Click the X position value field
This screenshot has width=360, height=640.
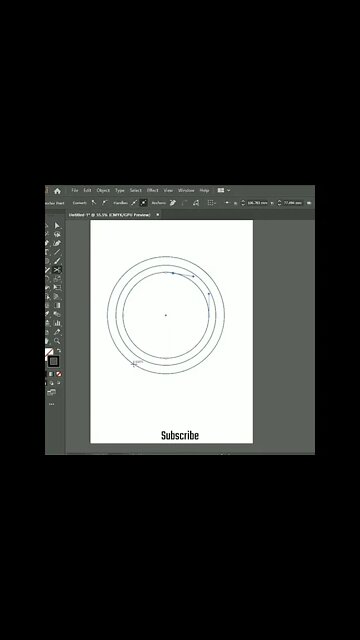coord(257,202)
